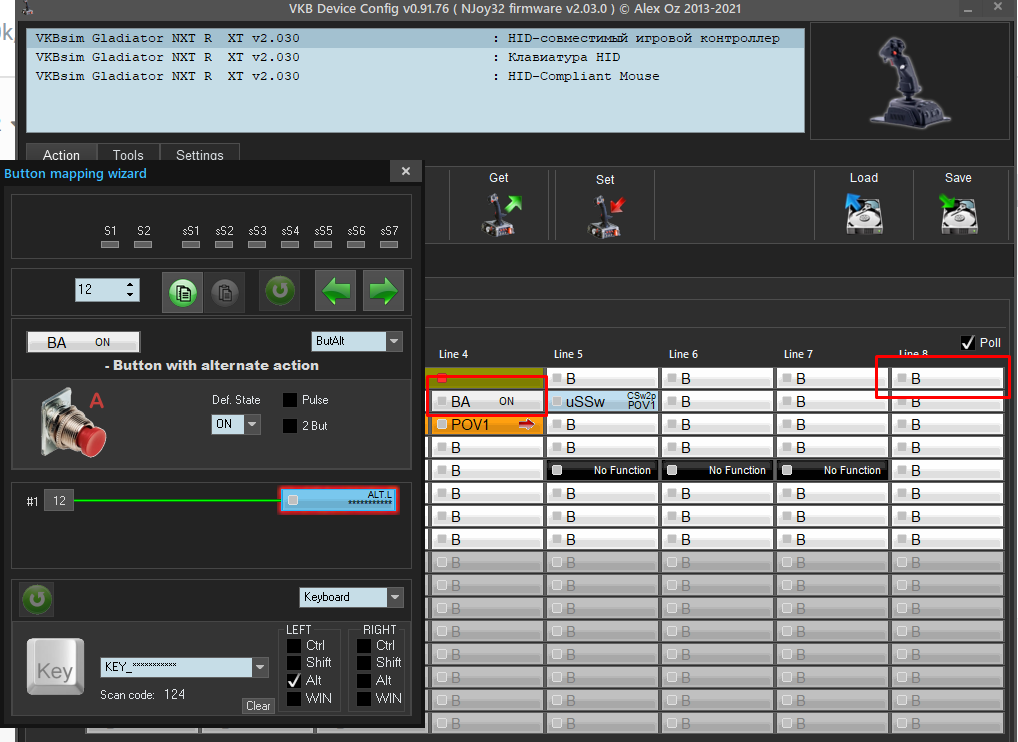Go to next button with right arrow
Screen dimensions: 1018x742
[383, 291]
